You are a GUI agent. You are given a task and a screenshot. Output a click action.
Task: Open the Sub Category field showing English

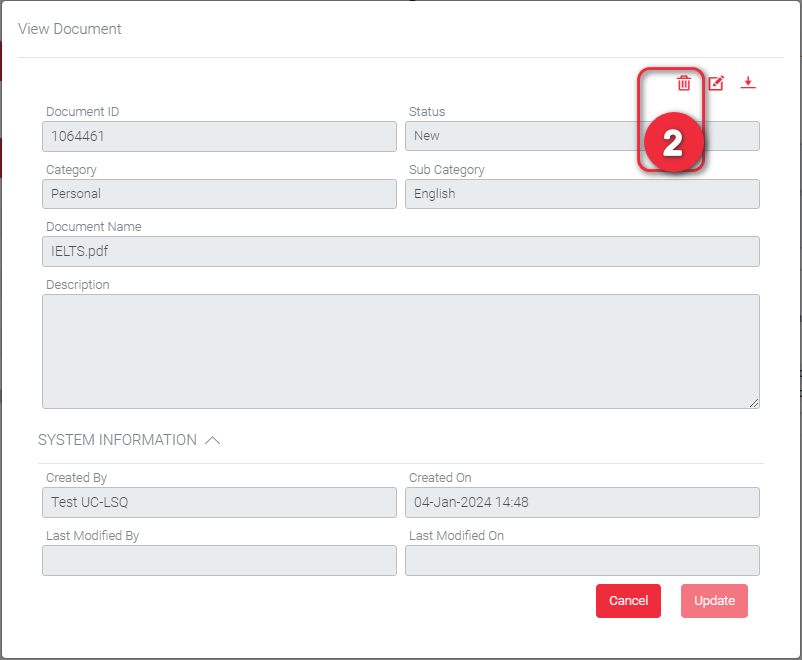click(x=582, y=194)
